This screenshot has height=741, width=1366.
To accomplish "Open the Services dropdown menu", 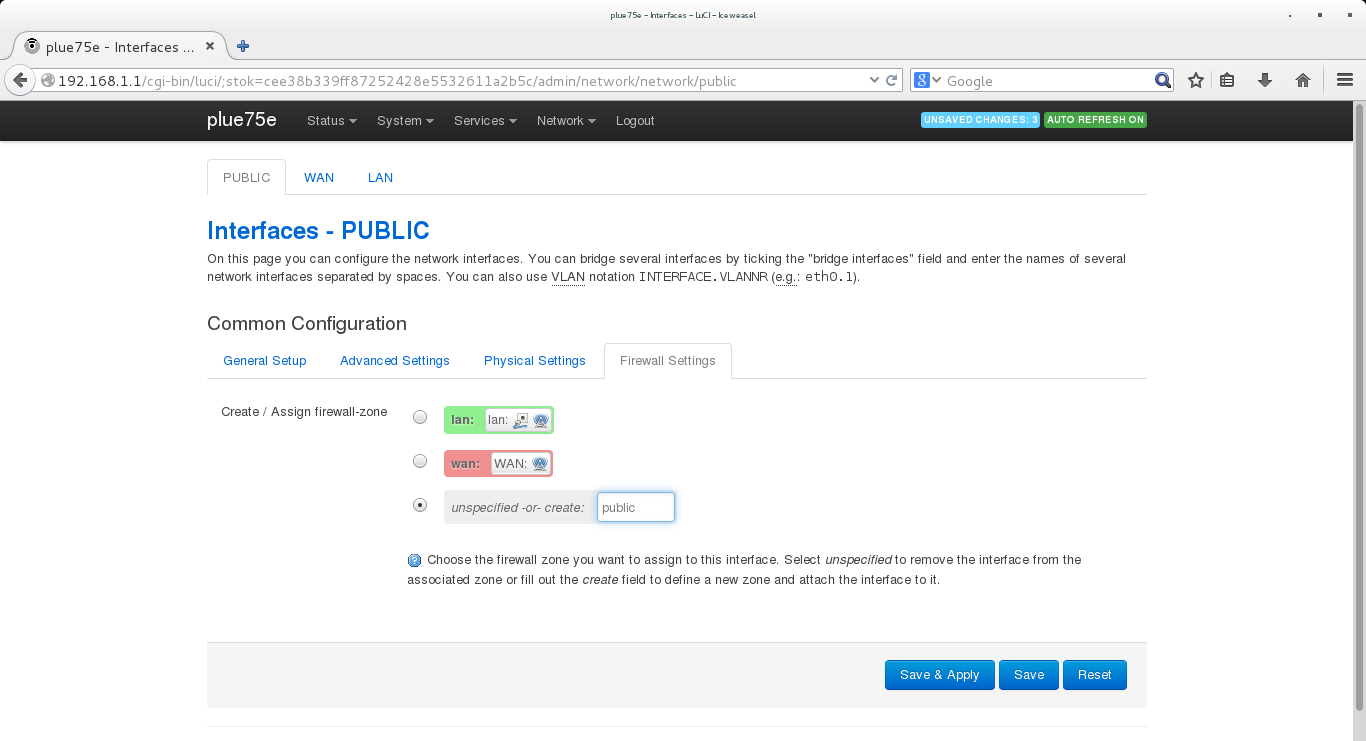I will [x=484, y=121].
